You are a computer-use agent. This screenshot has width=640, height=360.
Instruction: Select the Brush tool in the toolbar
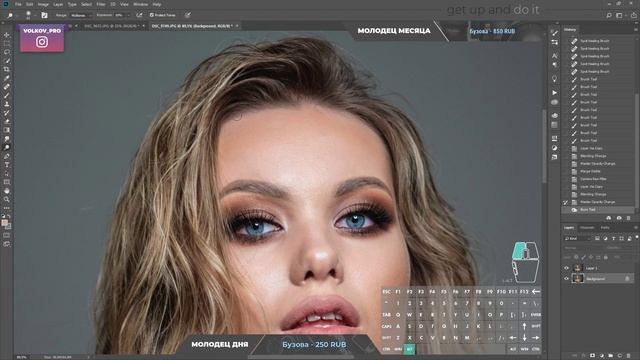coord(7,96)
